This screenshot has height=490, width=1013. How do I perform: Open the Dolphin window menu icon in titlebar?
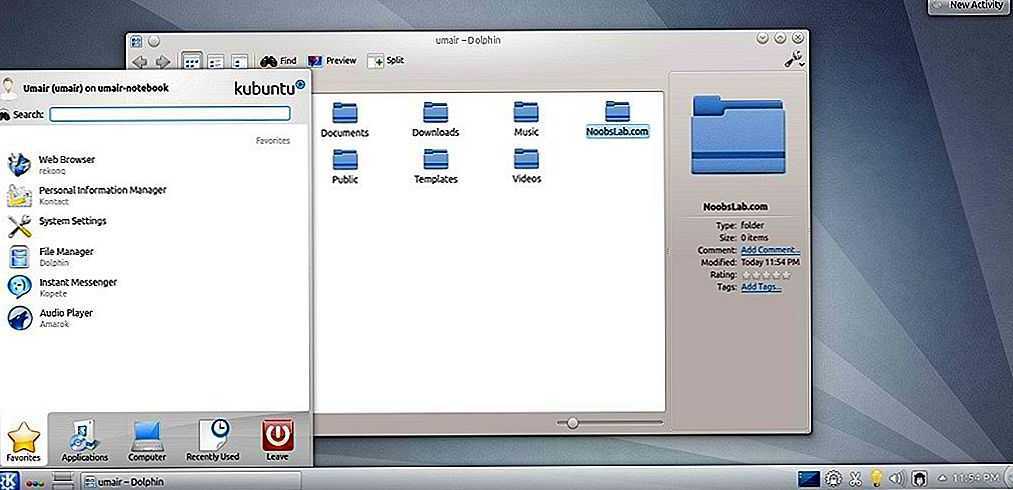click(136, 41)
